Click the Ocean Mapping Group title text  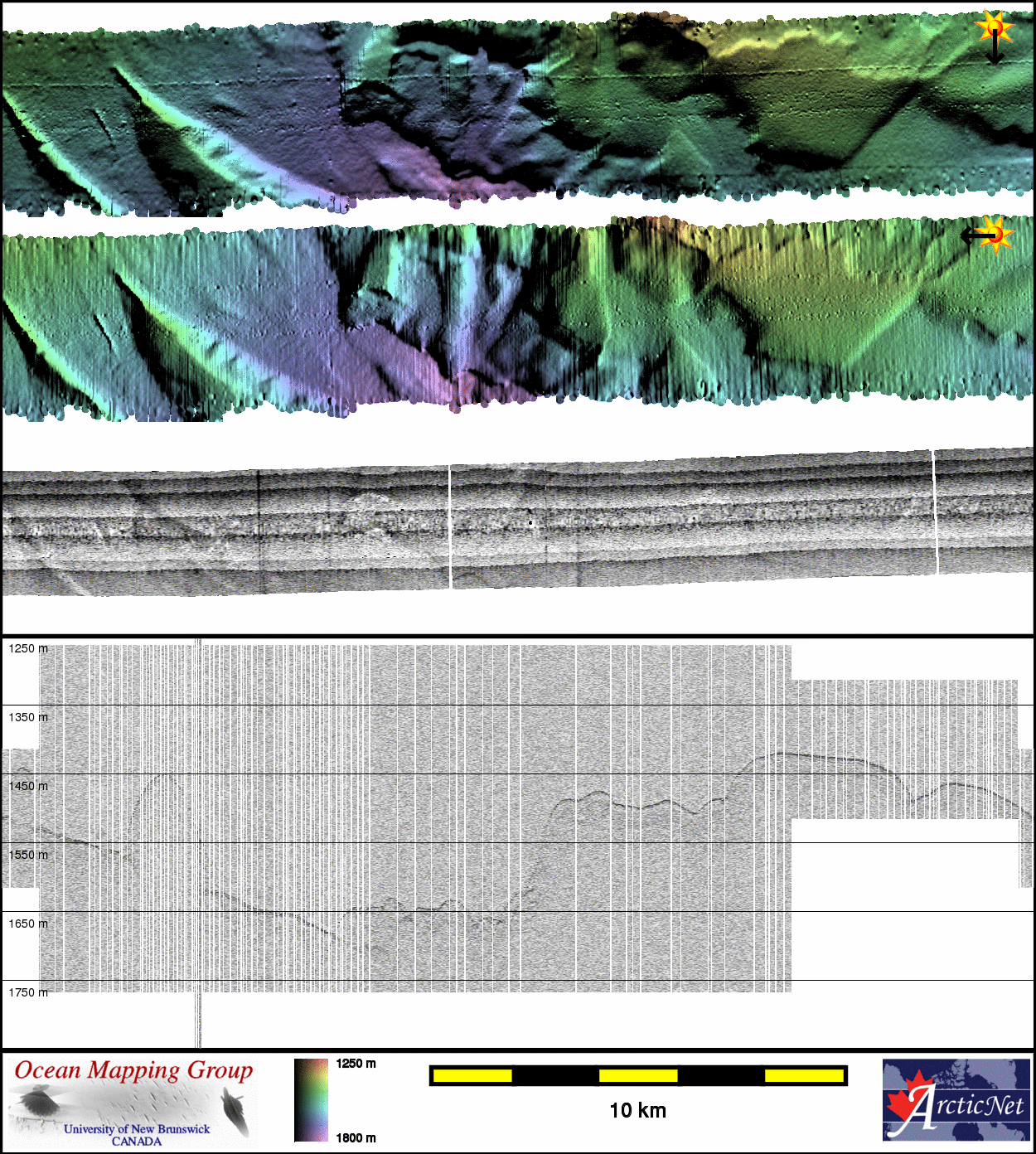tap(133, 1070)
